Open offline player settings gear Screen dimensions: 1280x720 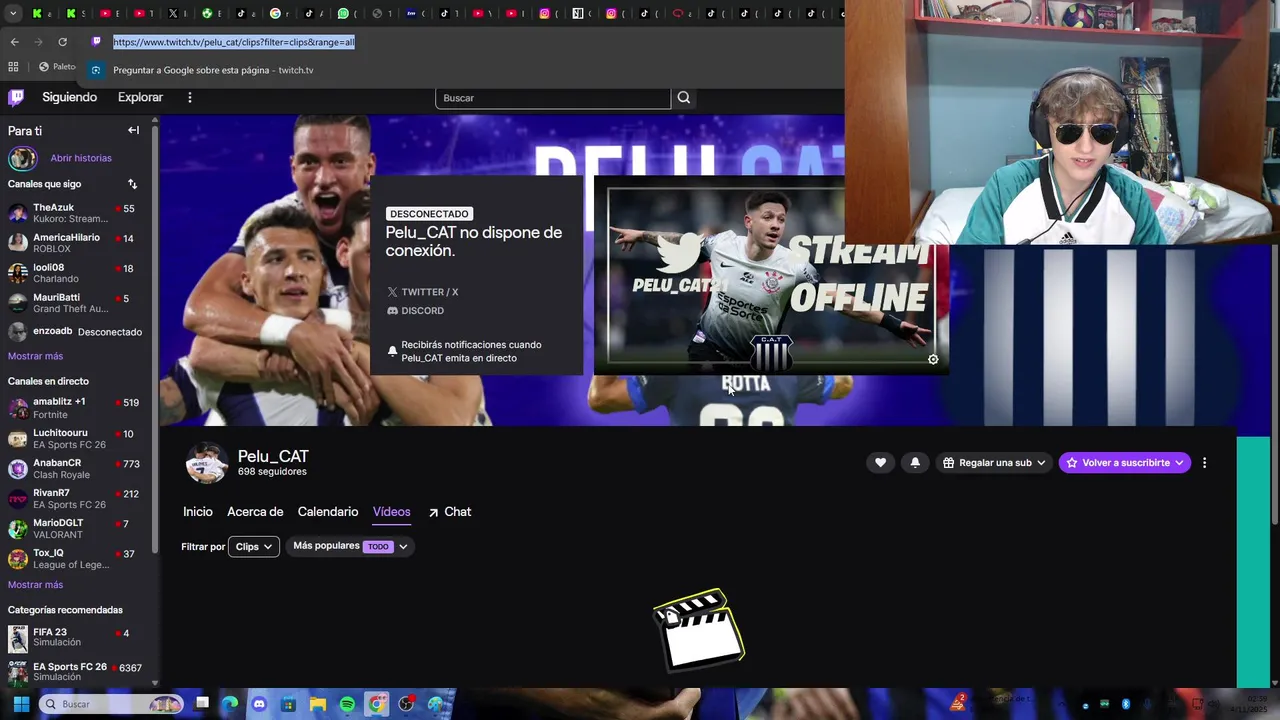tap(933, 359)
